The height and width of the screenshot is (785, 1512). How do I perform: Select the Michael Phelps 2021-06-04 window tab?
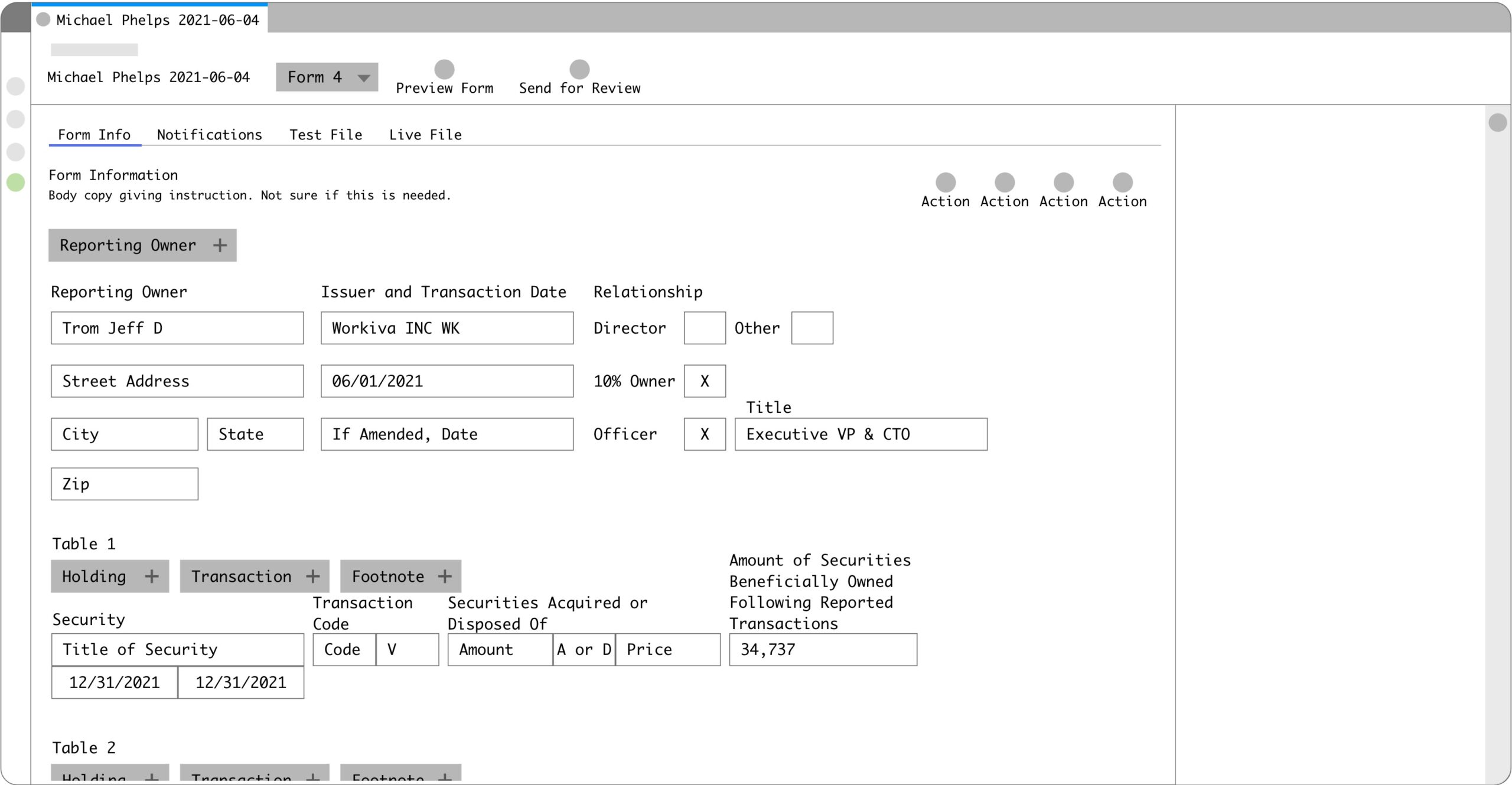point(149,18)
